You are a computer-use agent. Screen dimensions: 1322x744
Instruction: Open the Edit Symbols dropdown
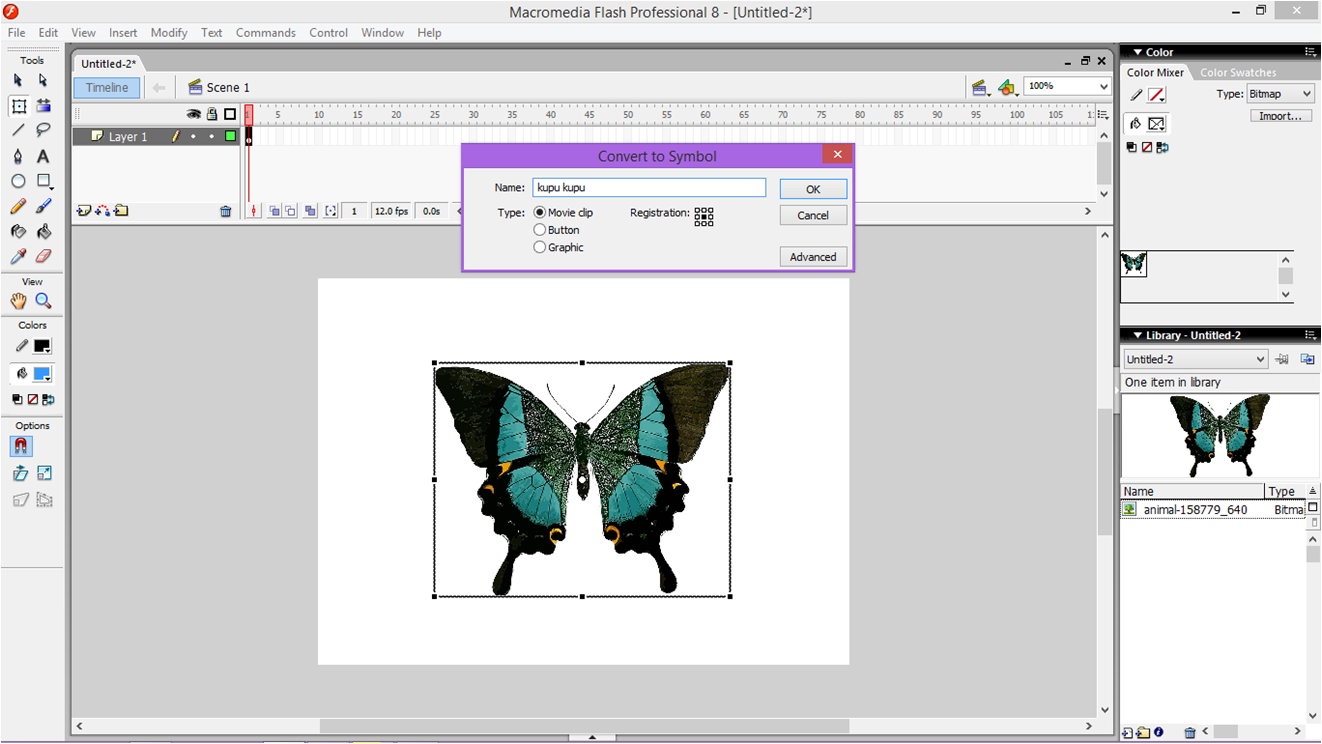1008,88
